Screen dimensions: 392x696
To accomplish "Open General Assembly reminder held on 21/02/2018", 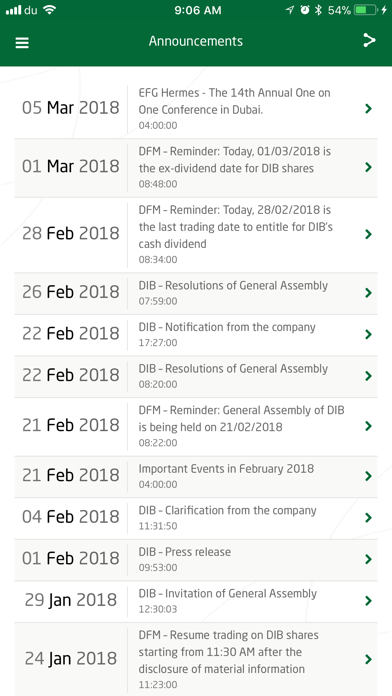I will [x=196, y=426].
